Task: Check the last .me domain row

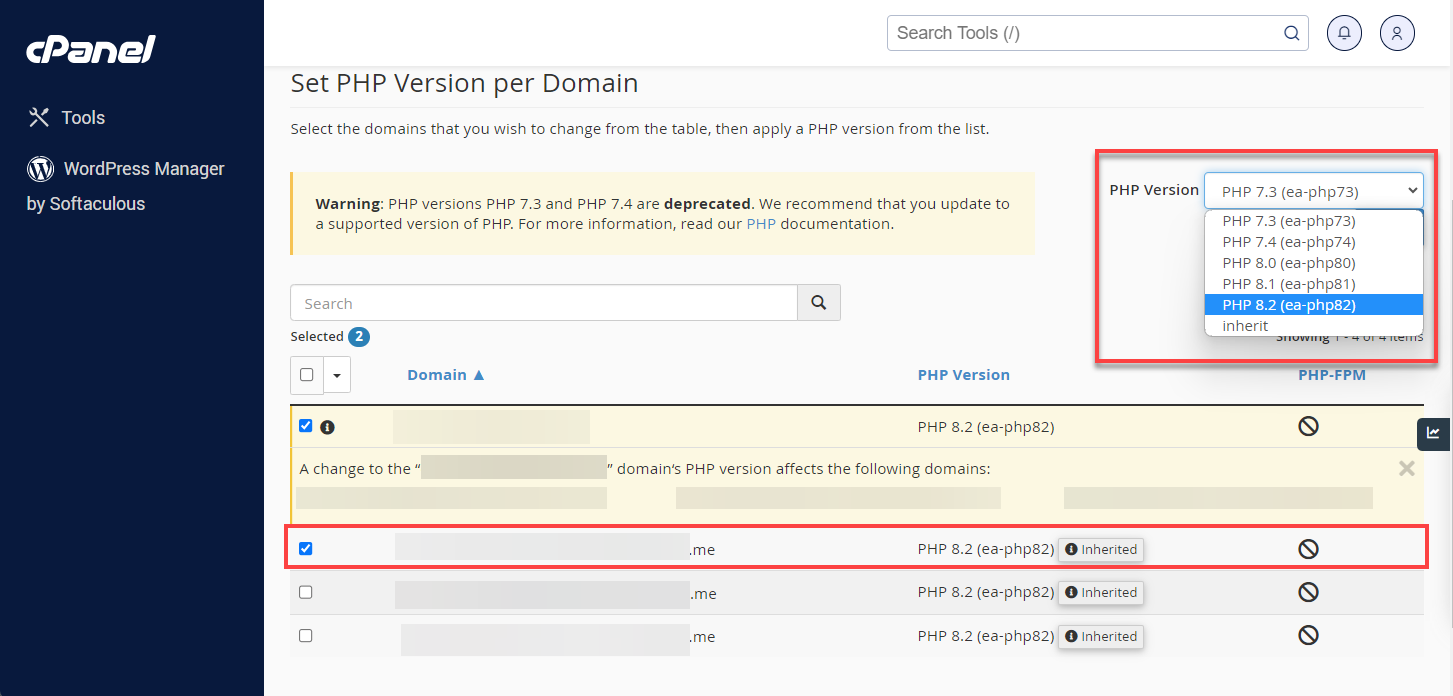Action: [305, 636]
